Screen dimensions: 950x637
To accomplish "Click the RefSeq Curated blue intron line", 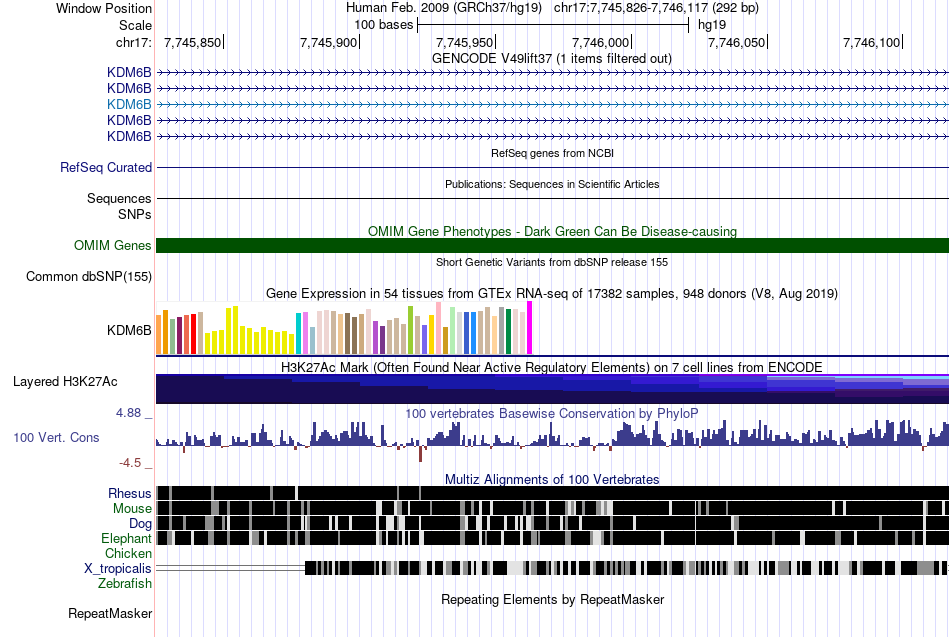I will click(x=553, y=167).
